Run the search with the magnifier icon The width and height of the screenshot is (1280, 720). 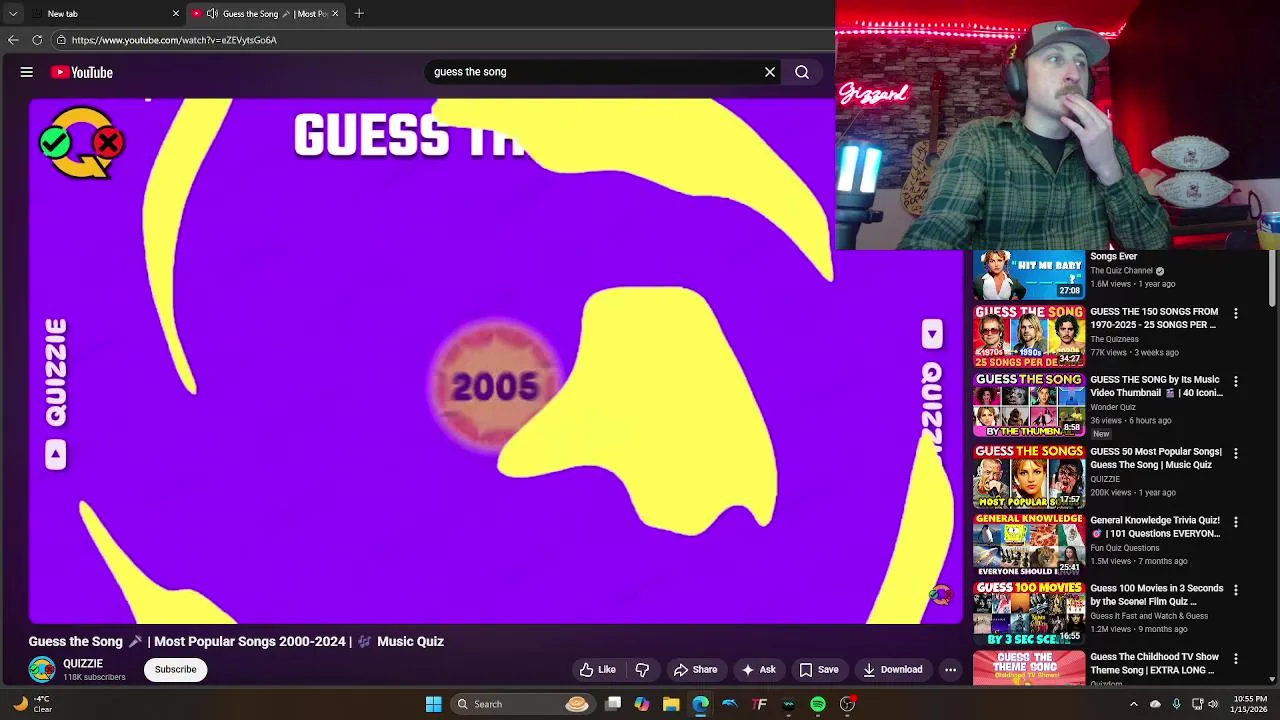[802, 72]
